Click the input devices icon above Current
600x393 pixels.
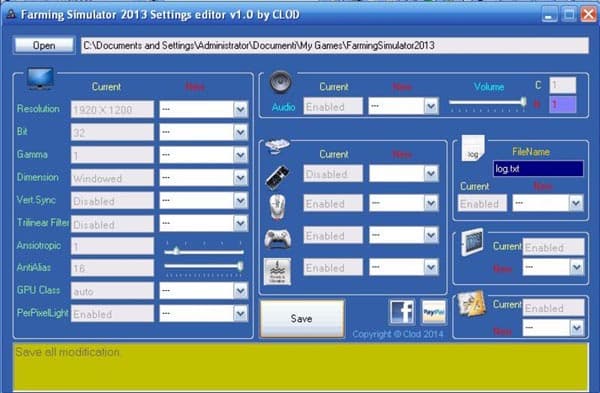pyautogui.click(x=277, y=146)
